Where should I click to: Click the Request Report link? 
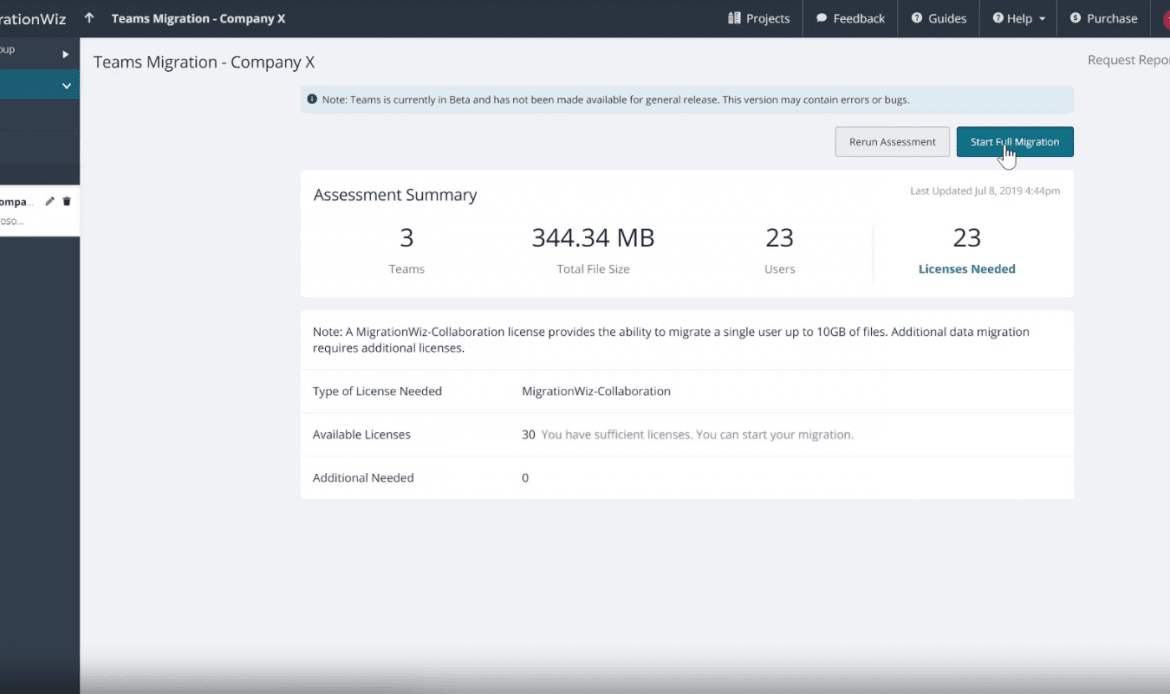point(1127,60)
